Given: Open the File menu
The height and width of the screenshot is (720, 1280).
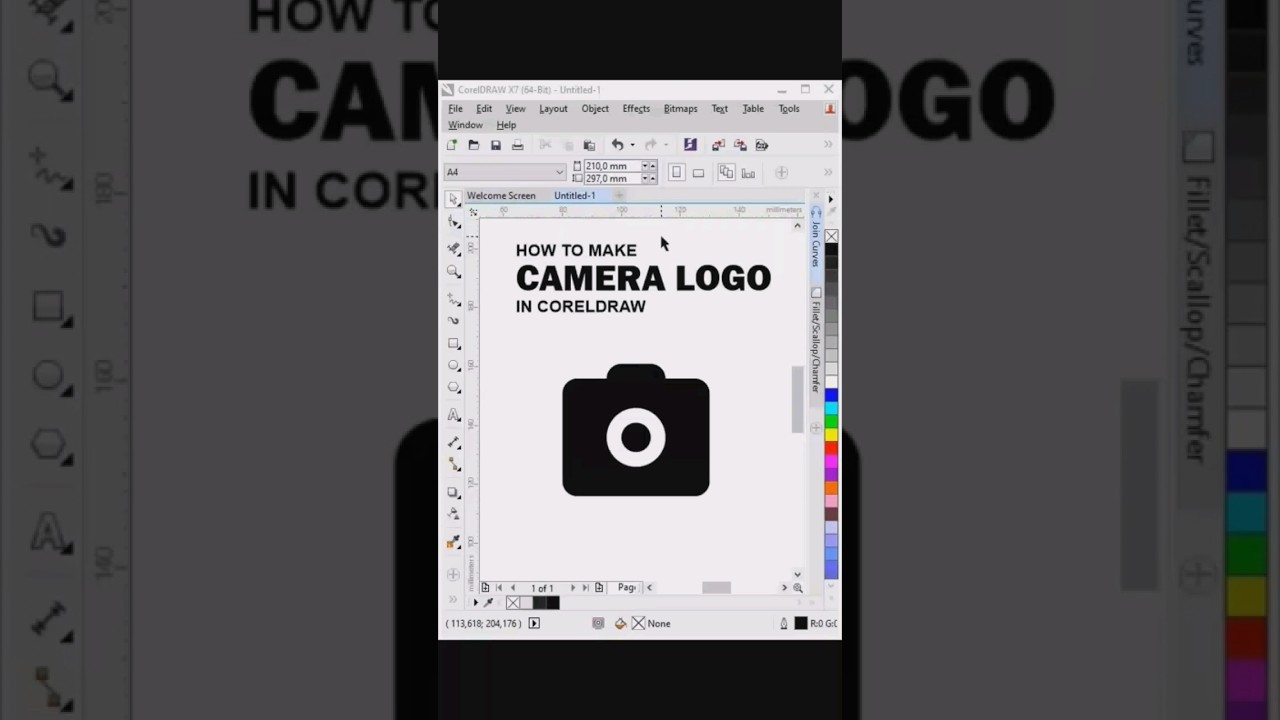Looking at the screenshot, I should pyautogui.click(x=455, y=108).
